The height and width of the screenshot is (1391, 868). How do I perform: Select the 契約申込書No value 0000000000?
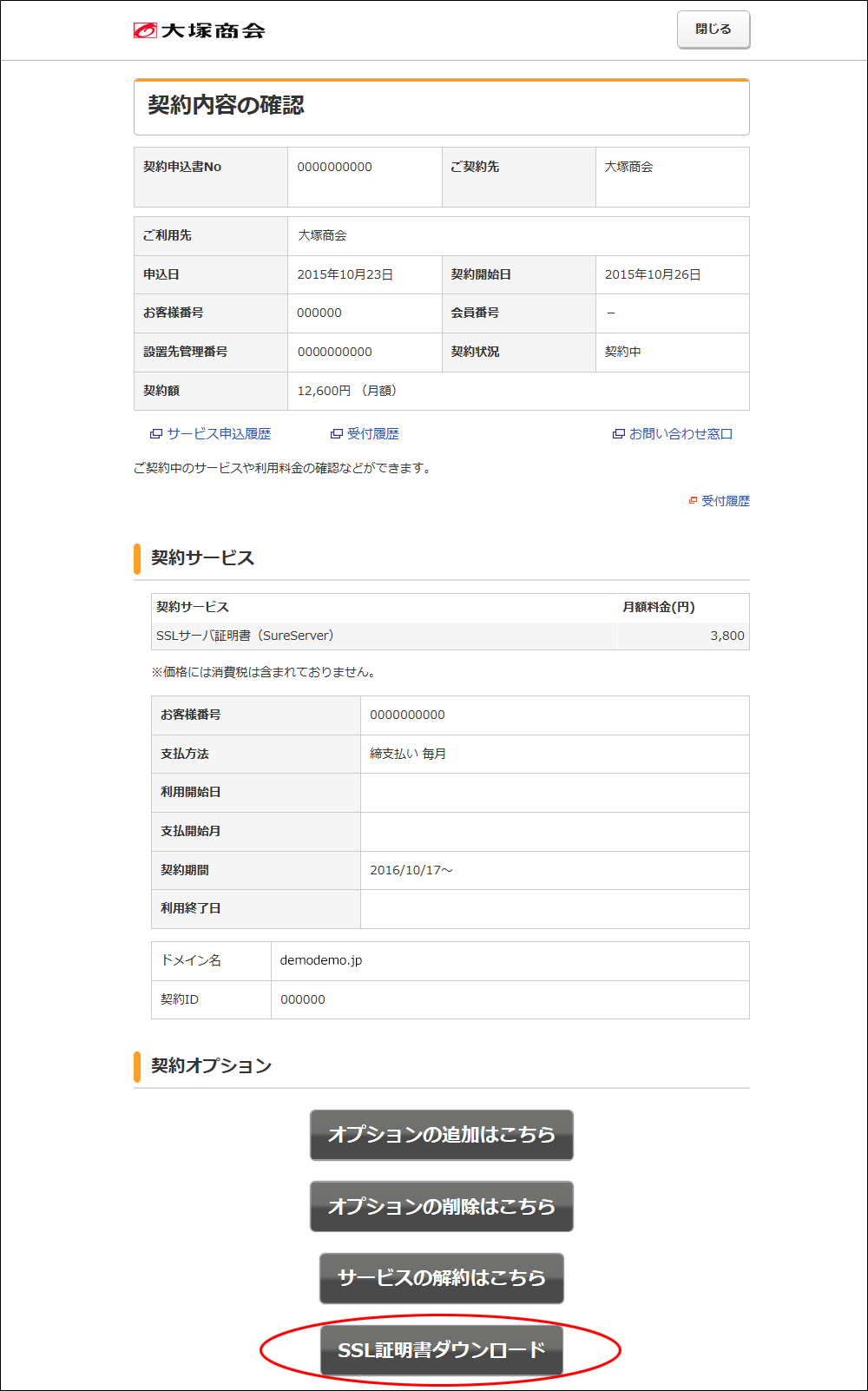335,167
